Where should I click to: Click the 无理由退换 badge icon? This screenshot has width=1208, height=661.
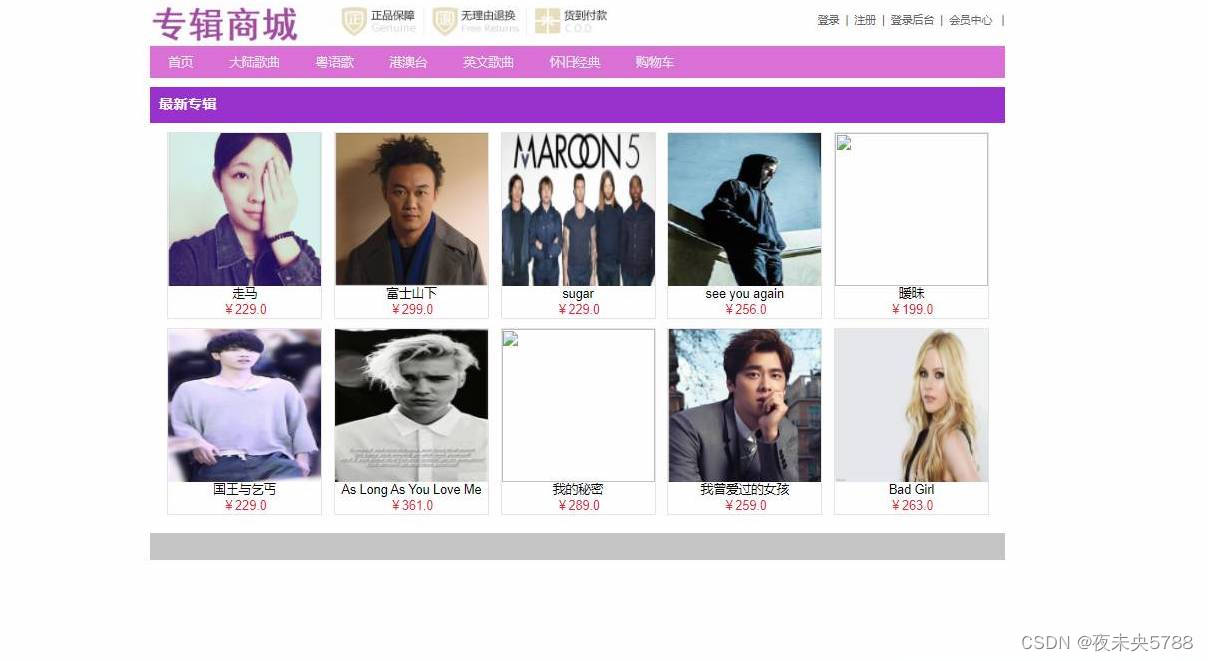(445, 21)
